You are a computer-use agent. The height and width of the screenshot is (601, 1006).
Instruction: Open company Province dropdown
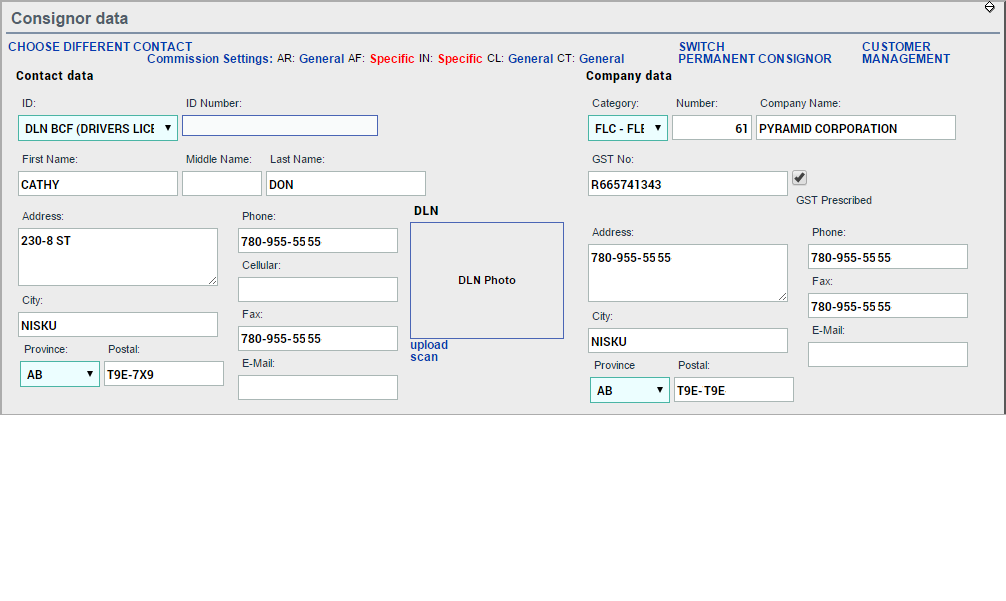pos(629,390)
